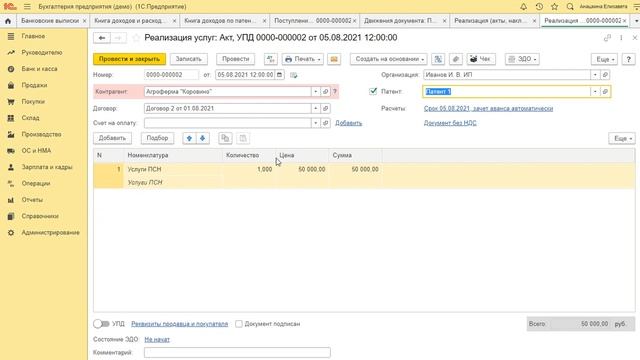
Task: Open Реквизиты продавца и покупателя link
Action: (x=180, y=324)
